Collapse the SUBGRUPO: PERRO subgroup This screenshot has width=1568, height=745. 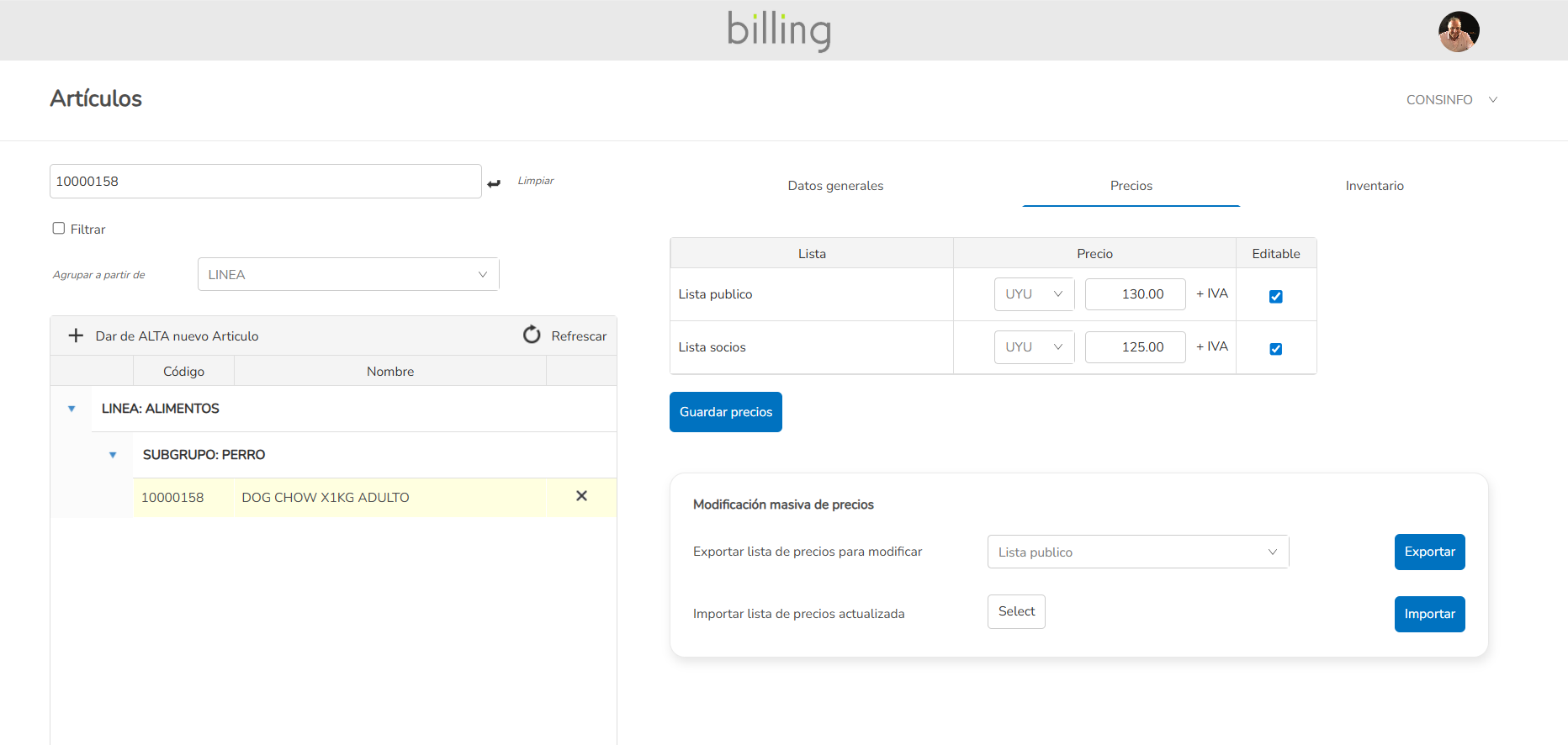(x=113, y=455)
